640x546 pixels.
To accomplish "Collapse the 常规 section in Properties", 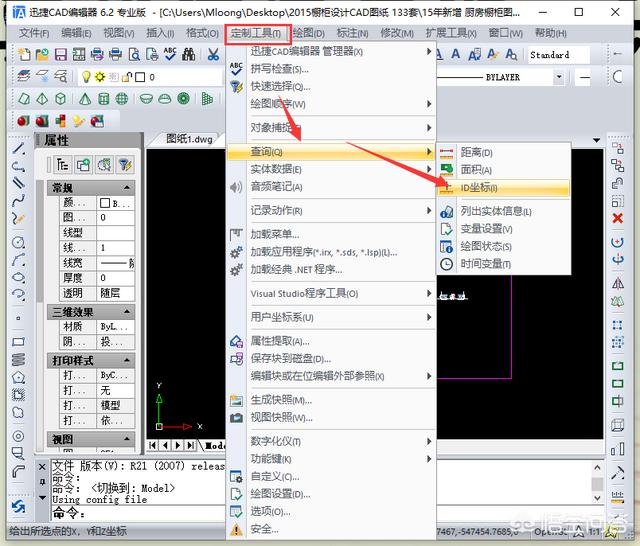I will pos(128,188).
